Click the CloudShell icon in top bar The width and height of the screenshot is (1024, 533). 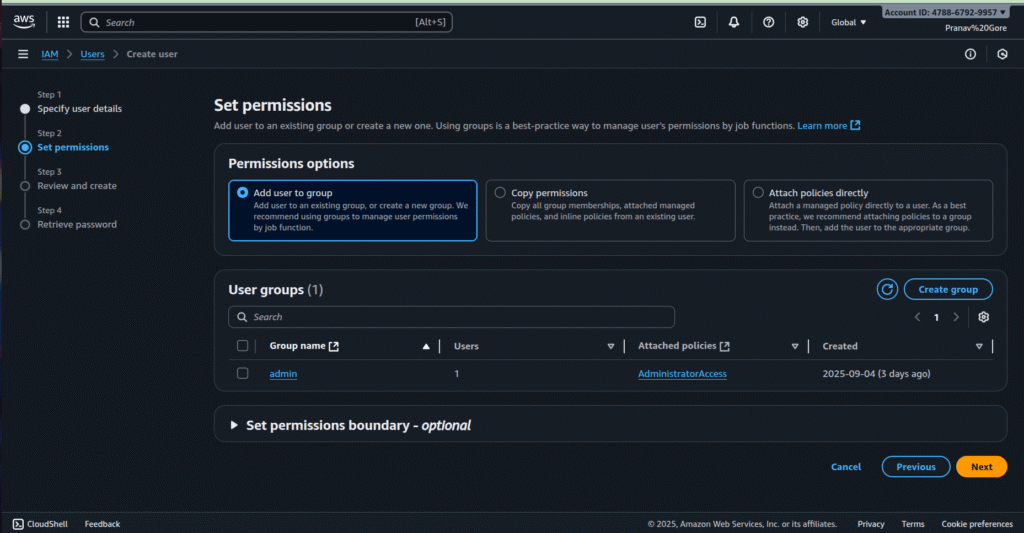[701, 22]
